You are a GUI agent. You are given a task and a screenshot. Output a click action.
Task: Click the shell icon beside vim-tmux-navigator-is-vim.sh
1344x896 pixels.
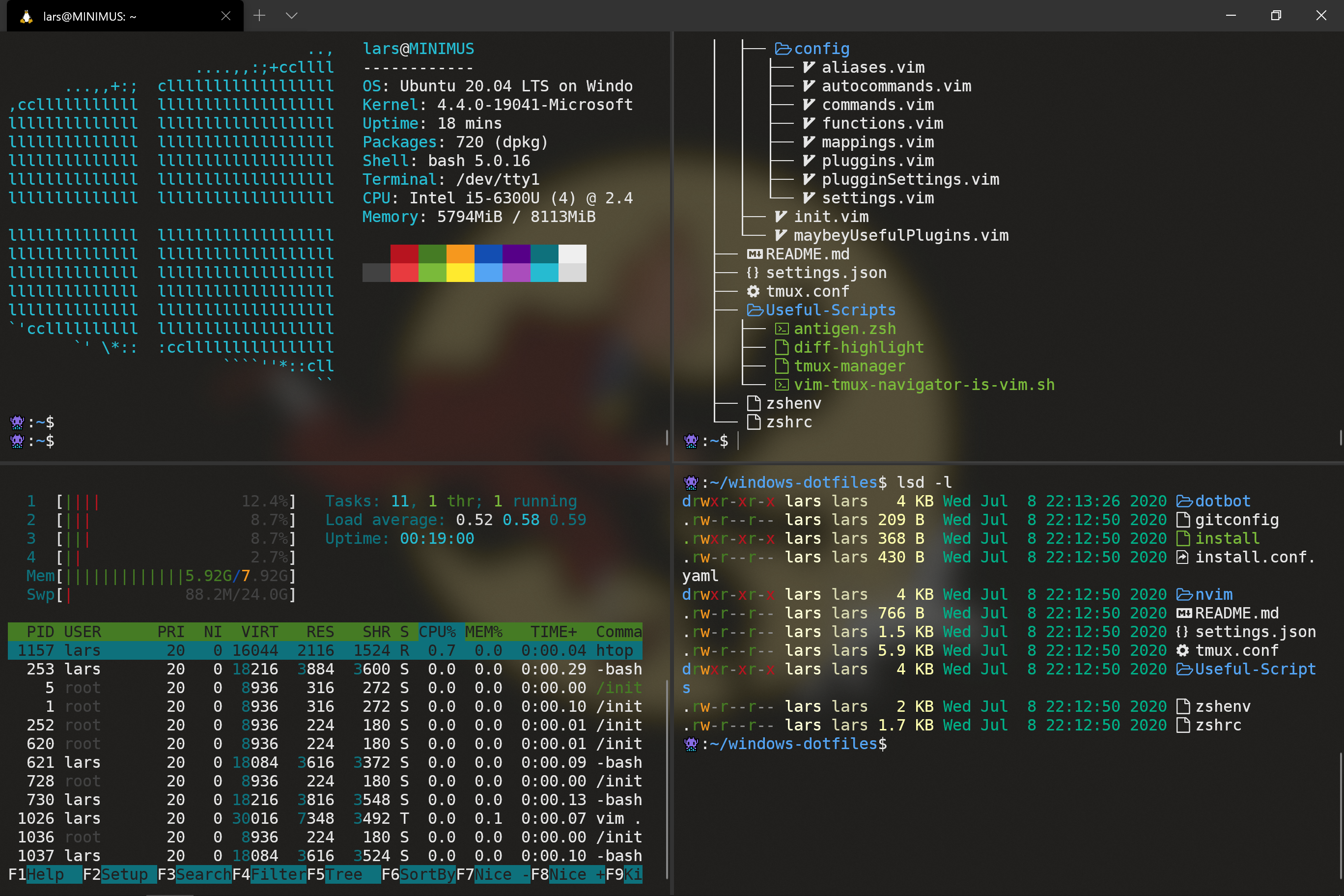coord(782,385)
